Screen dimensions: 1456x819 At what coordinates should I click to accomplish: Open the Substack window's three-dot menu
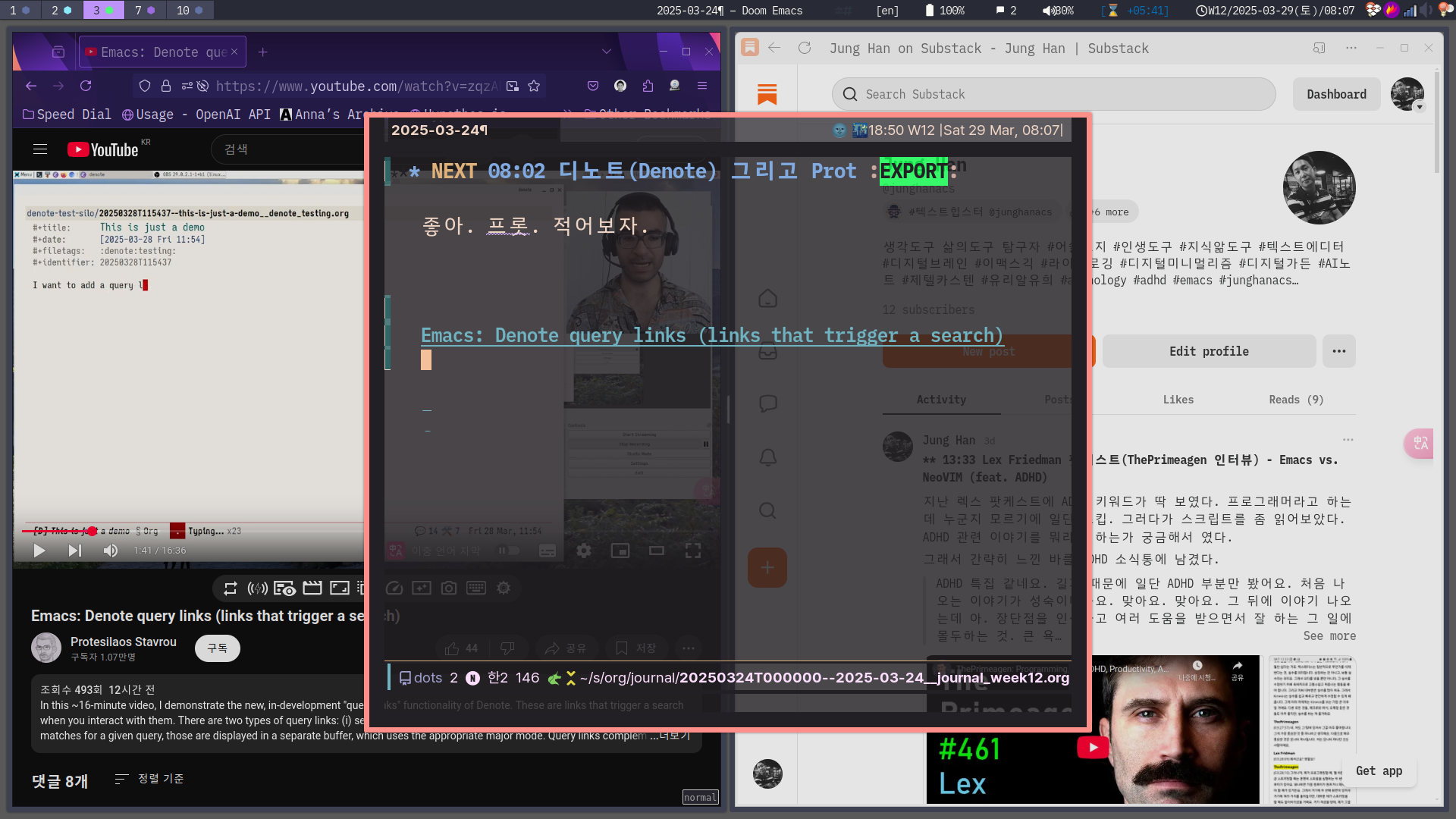1351,48
